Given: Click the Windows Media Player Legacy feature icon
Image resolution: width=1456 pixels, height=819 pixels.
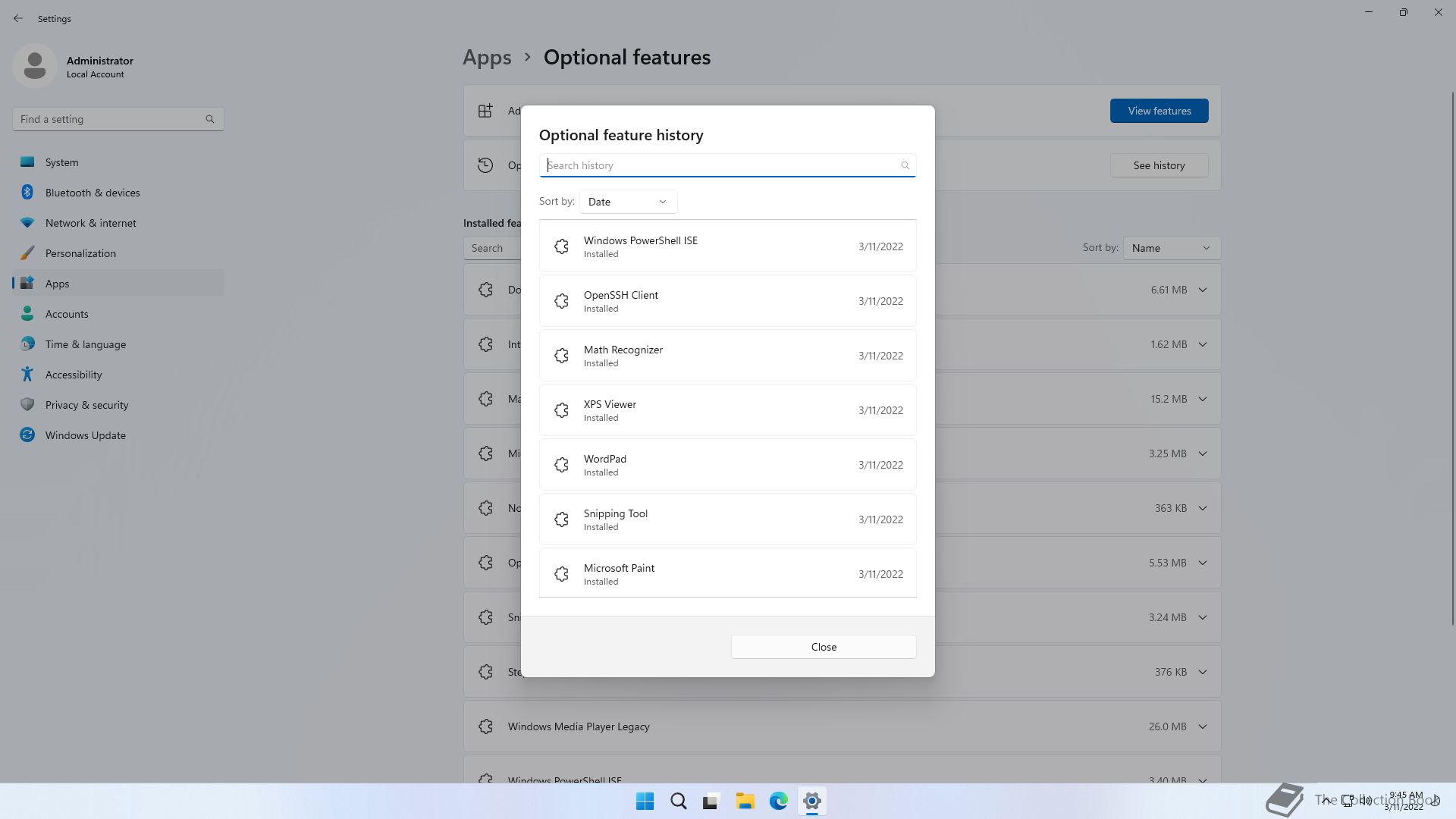Looking at the screenshot, I should coord(486,726).
